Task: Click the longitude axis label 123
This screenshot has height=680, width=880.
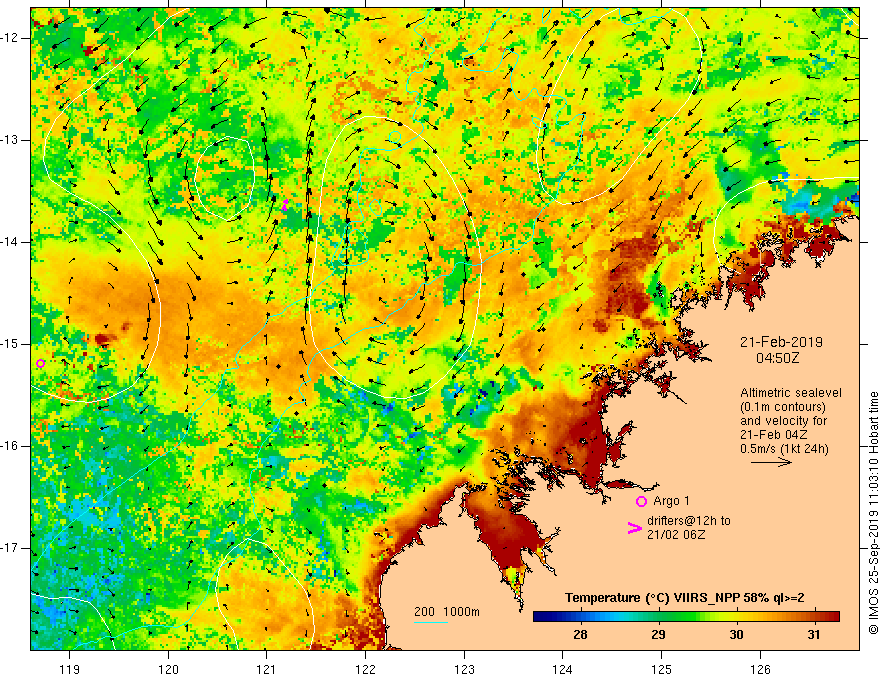Action: click(464, 669)
